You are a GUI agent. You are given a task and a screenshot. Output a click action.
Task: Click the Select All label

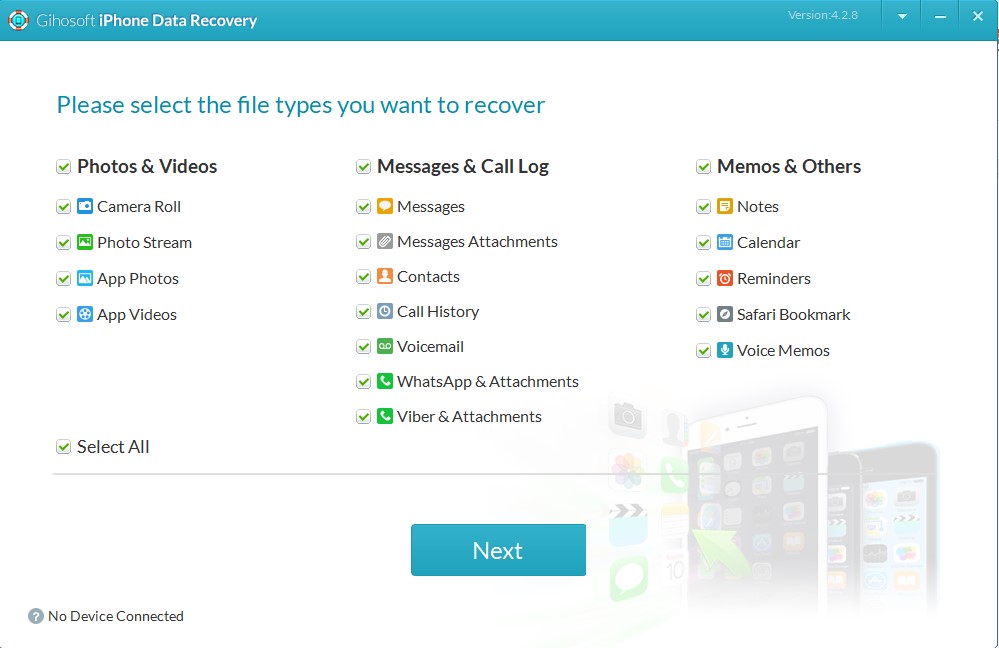(113, 447)
